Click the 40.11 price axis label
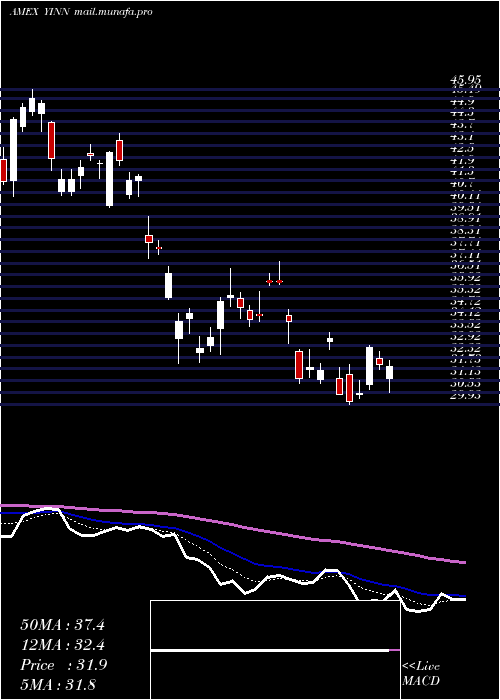This screenshot has width=500, height=700. click(466, 196)
